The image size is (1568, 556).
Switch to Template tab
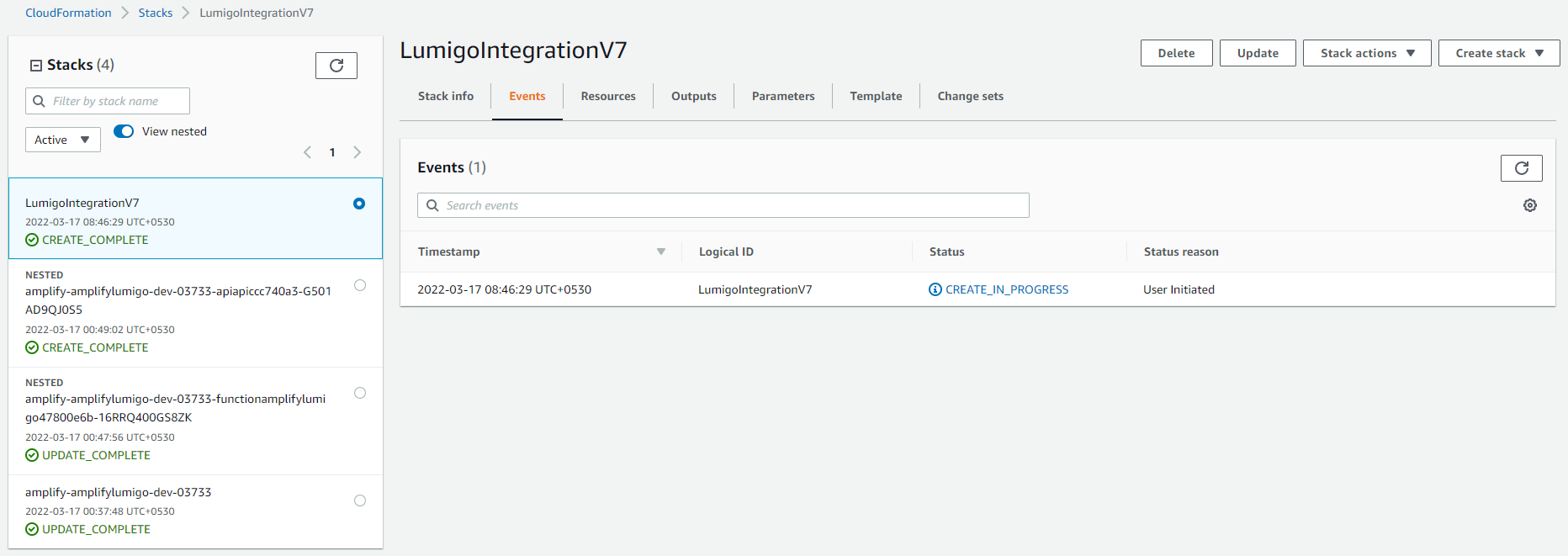click(x=876, y=96)
